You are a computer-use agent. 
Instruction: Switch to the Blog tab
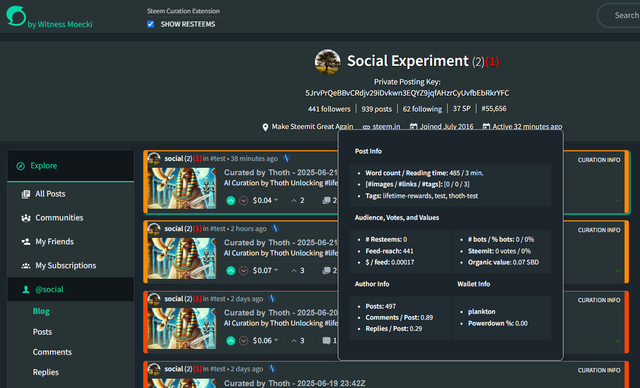click(41, 311)
